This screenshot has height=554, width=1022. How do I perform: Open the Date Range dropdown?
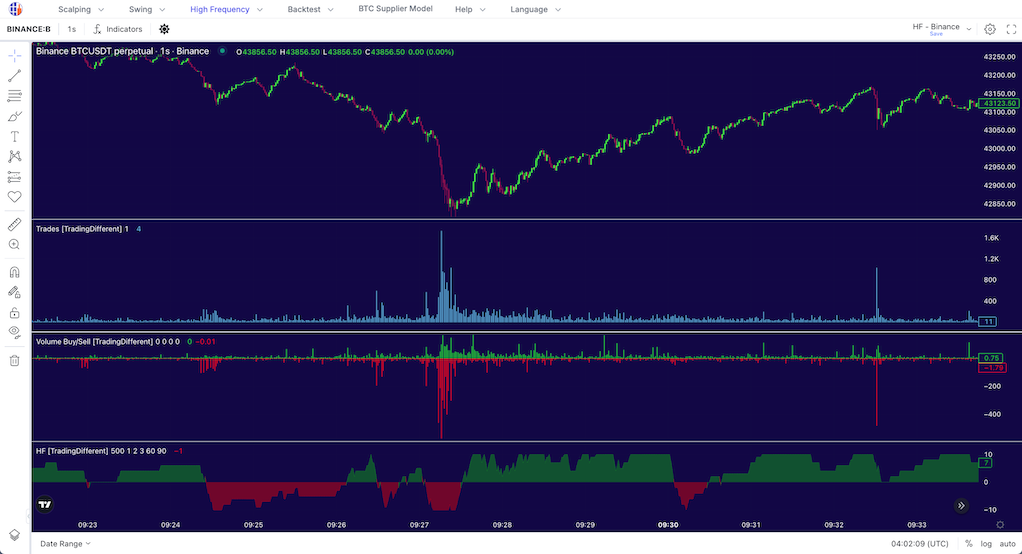(x=65, y=543)
